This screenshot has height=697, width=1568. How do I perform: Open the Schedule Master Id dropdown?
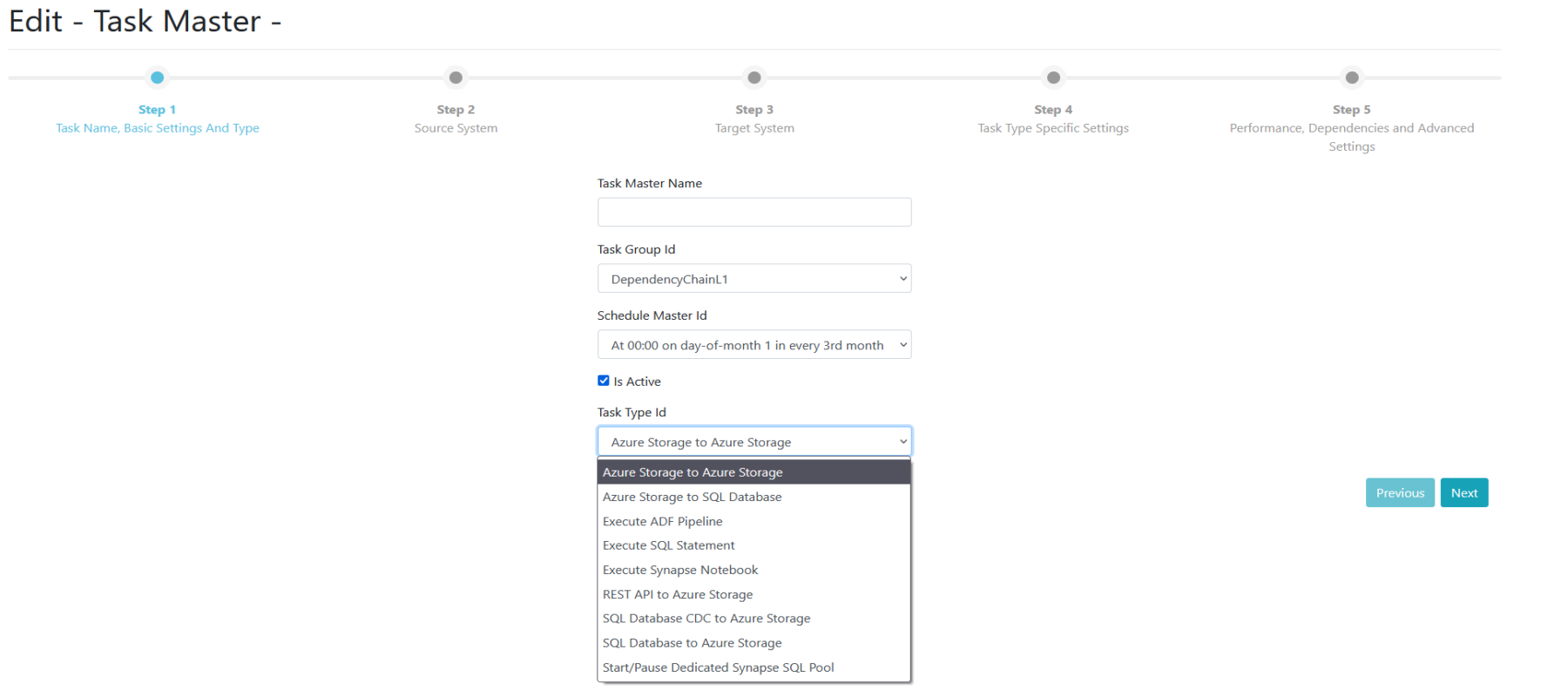click(754, 345)
